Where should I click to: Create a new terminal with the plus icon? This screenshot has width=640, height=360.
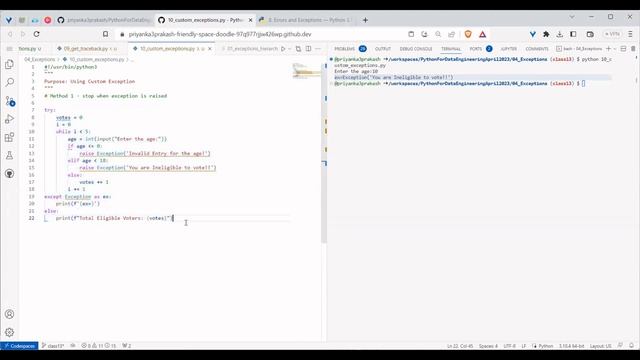pos(608,49)
